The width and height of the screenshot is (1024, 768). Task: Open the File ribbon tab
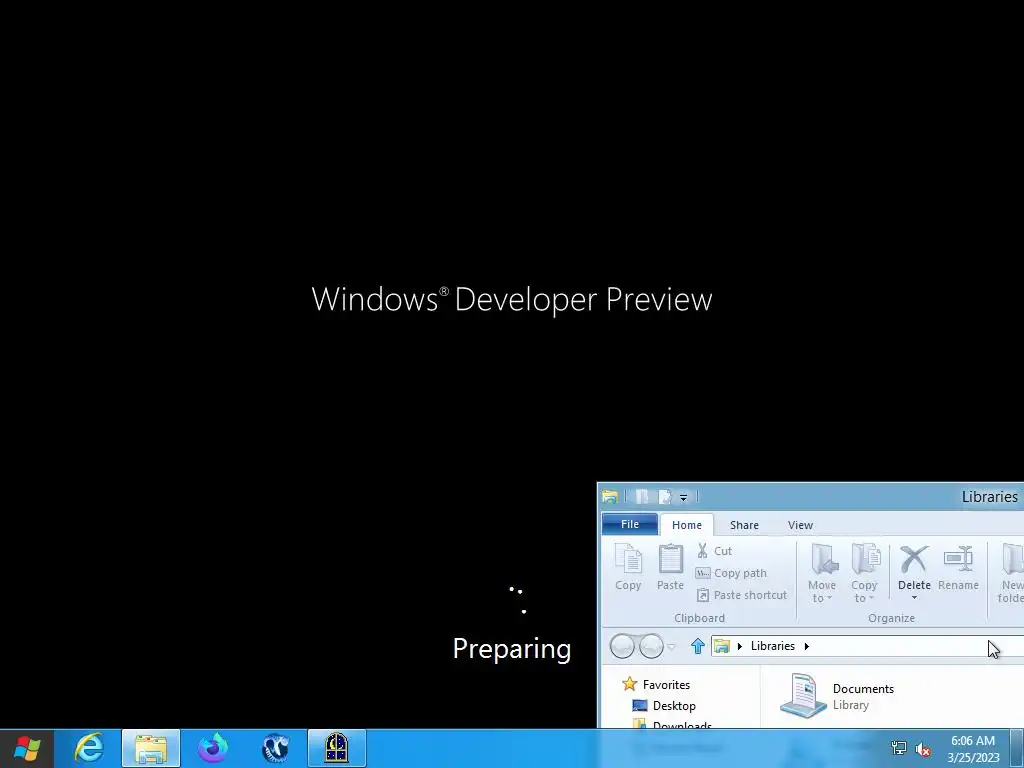(x=630, y=524)
